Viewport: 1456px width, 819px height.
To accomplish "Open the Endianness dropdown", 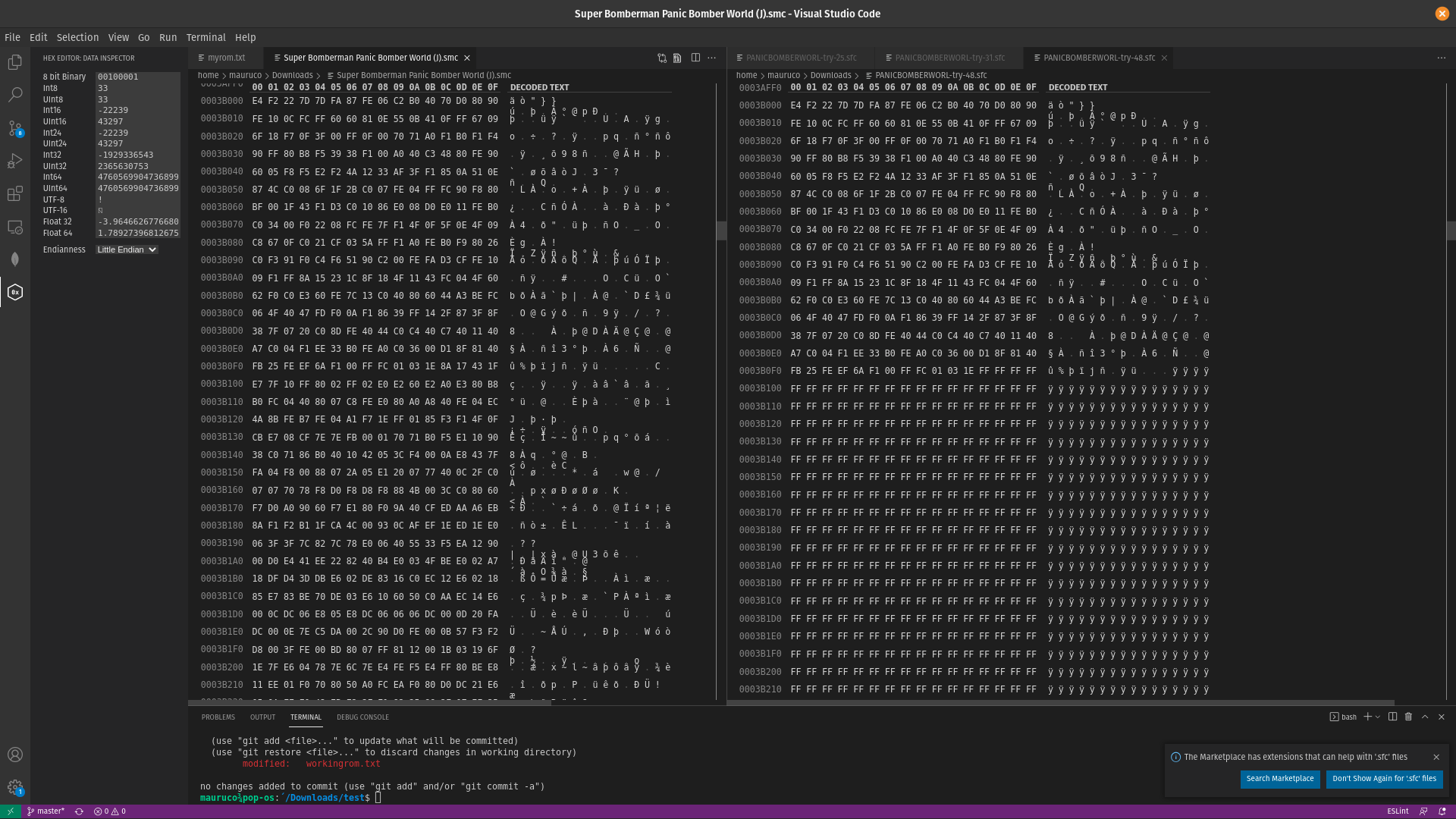I will tap(127, 249).
